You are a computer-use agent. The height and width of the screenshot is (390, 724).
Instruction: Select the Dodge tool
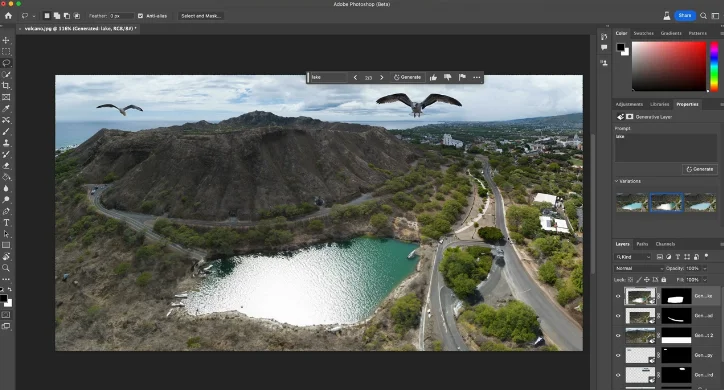pyautogui.click(x=6, y=200)
